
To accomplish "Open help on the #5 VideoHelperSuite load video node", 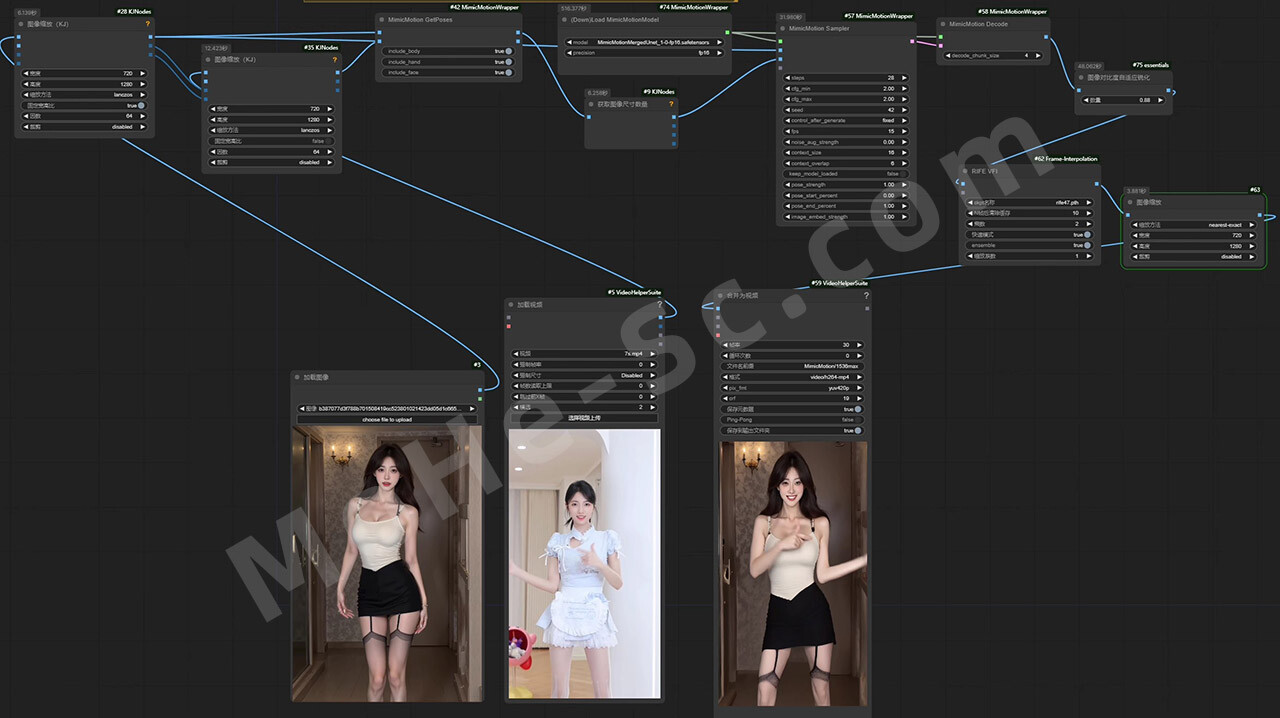I will point(659,303).
